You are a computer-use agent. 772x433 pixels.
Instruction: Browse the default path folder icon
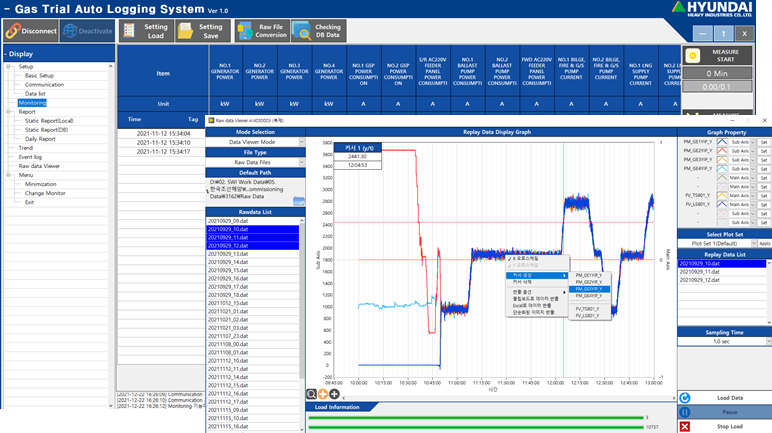point(298,201)
